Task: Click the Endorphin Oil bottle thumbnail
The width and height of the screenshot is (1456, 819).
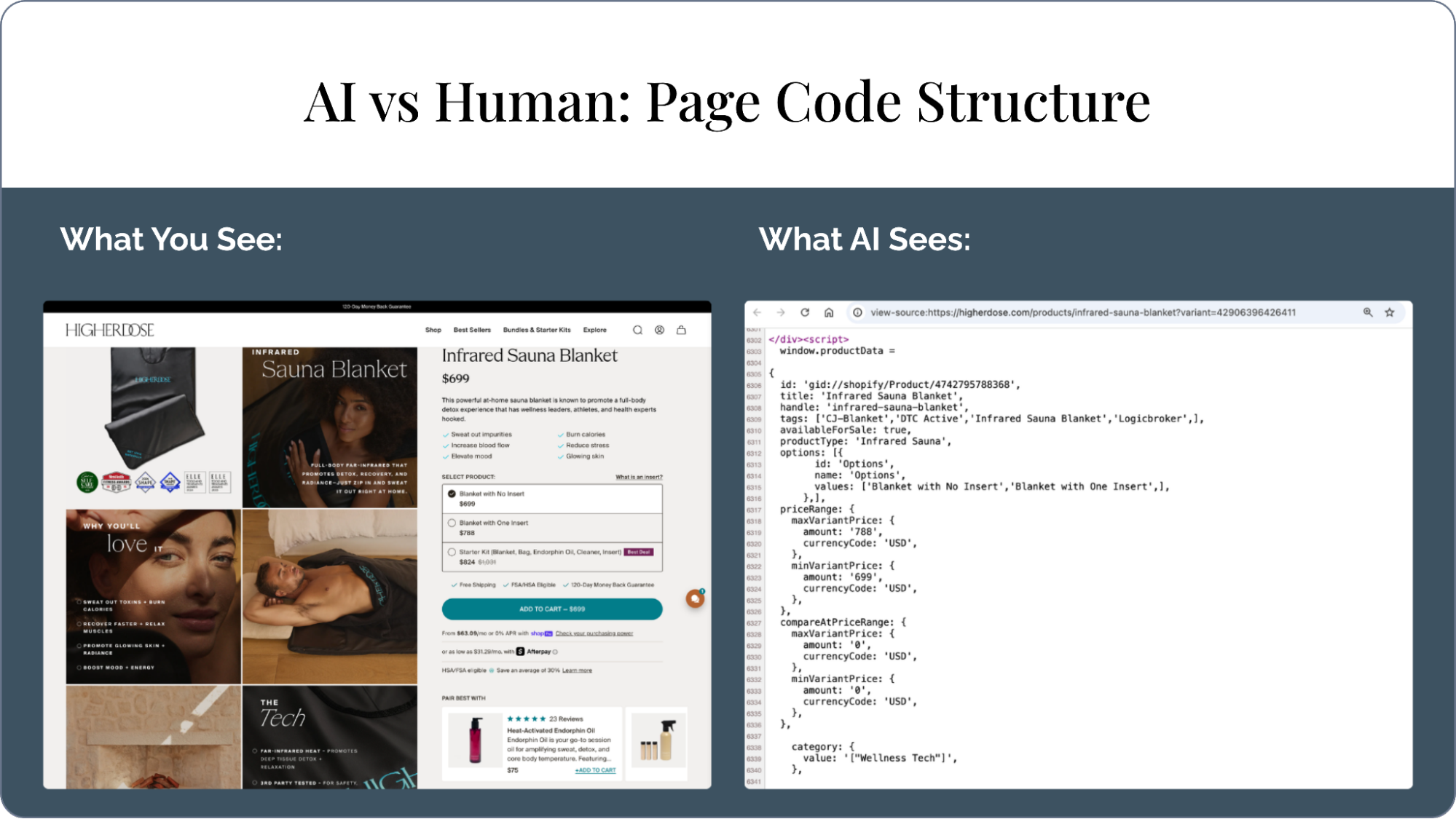Action: 475,740
